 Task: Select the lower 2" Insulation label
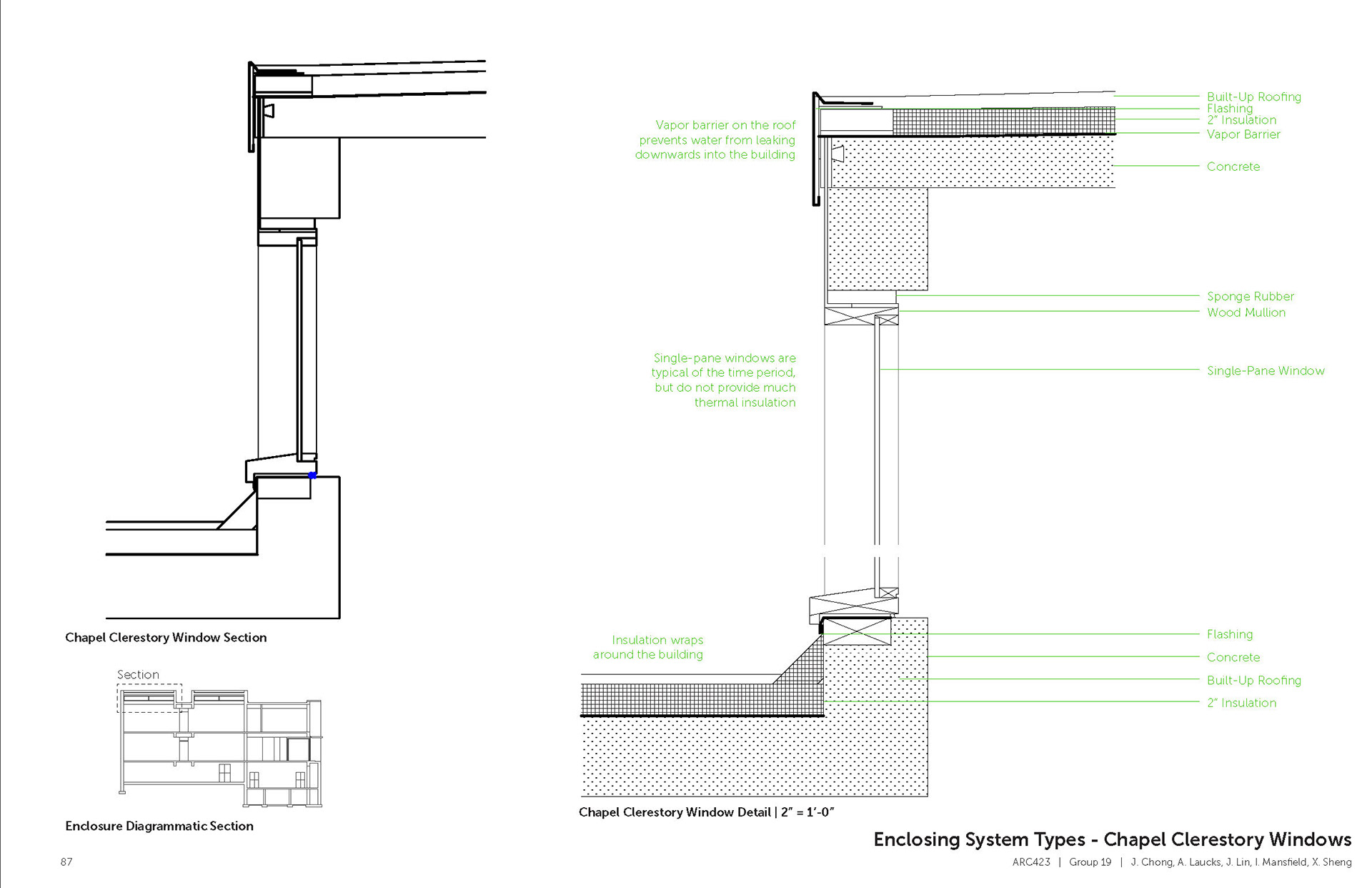1241,703
